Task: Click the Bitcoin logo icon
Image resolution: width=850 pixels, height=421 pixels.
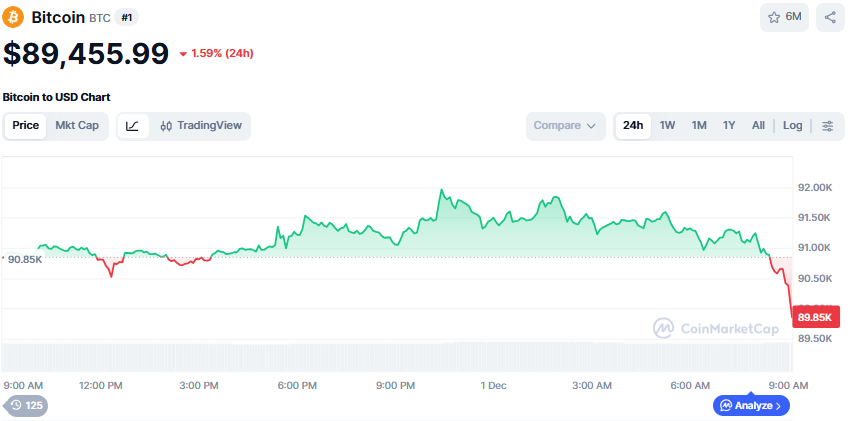Action: point(14,17)
